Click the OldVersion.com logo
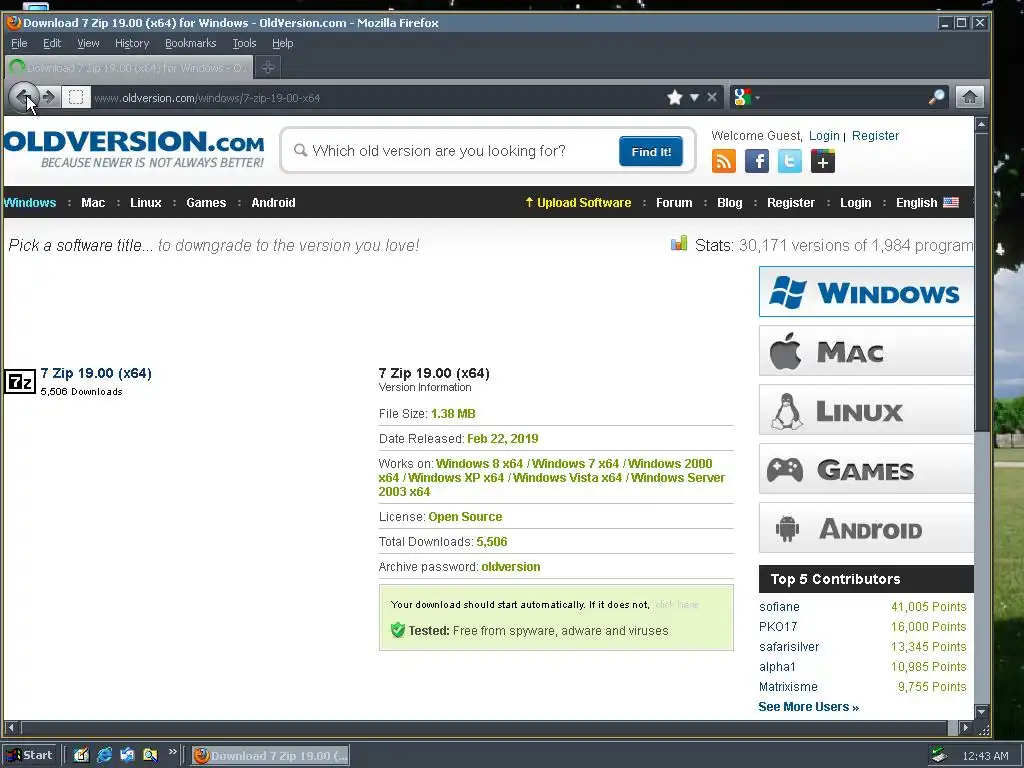Image resolution: width=1024 pixels, height=768 pixels. [133, 149]
